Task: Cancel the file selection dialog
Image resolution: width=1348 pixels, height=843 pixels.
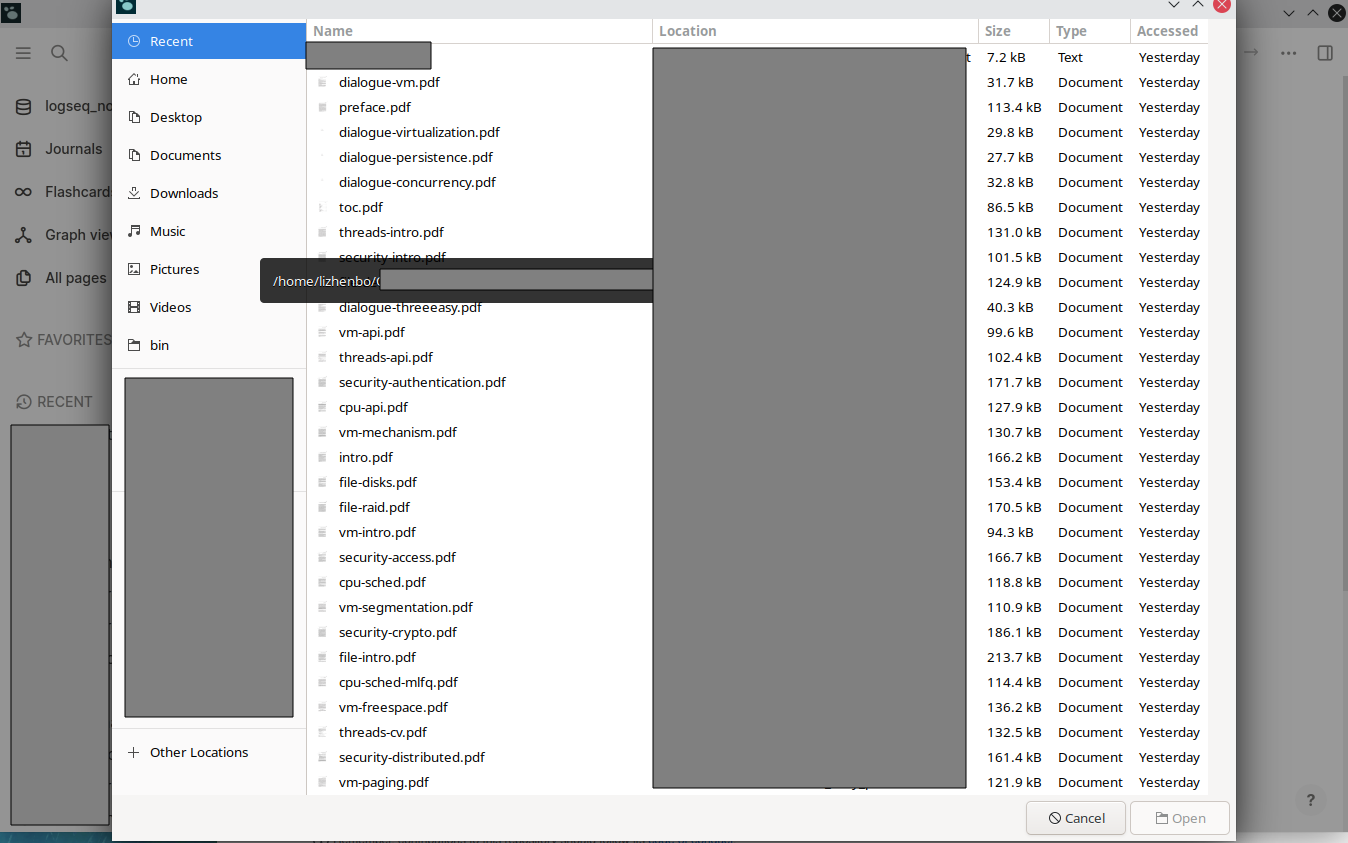Action: pyautogui.click(x=1075, y=818)
